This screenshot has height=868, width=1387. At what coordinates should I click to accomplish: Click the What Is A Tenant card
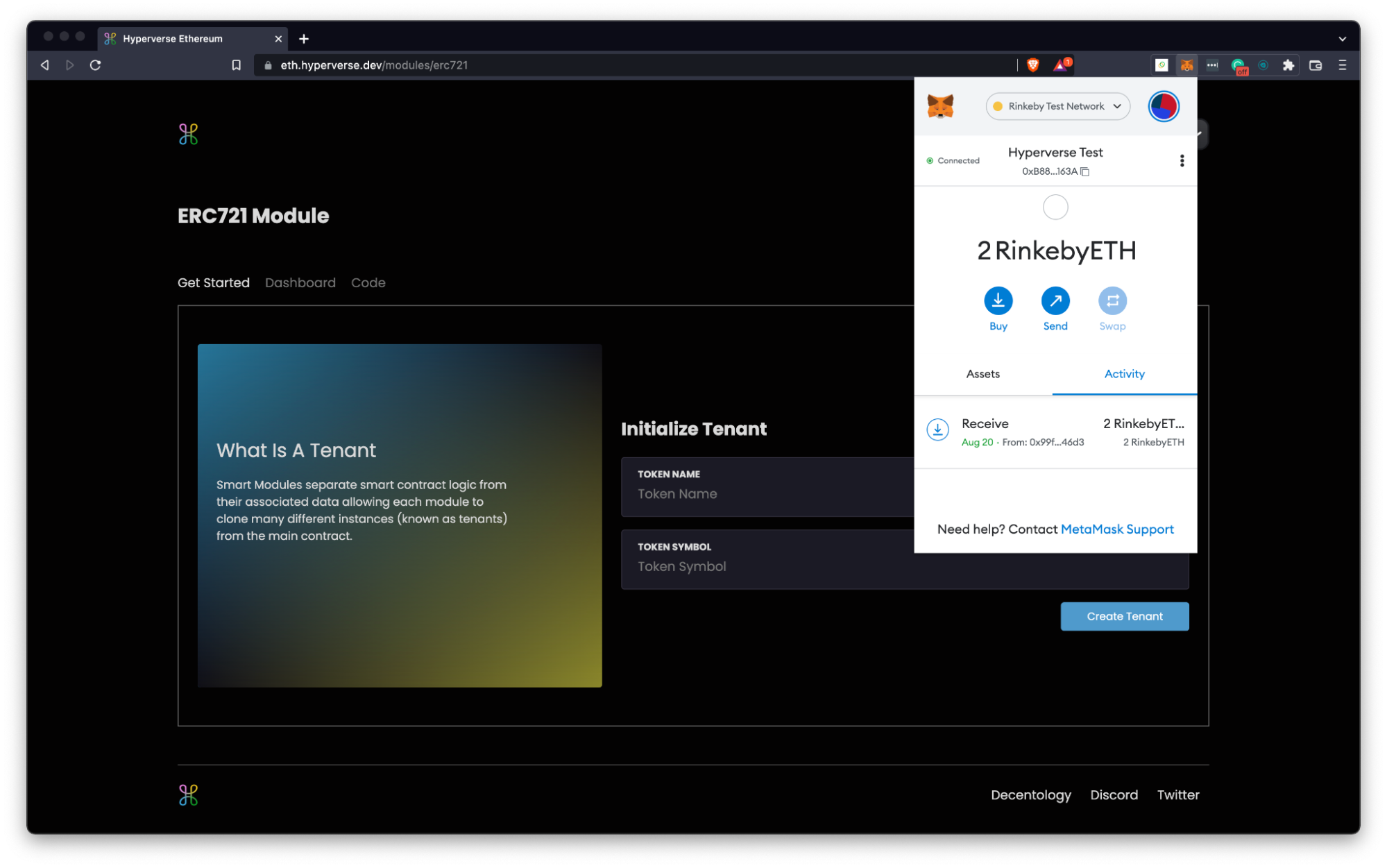pyautogui.click(x=400, y=516)
